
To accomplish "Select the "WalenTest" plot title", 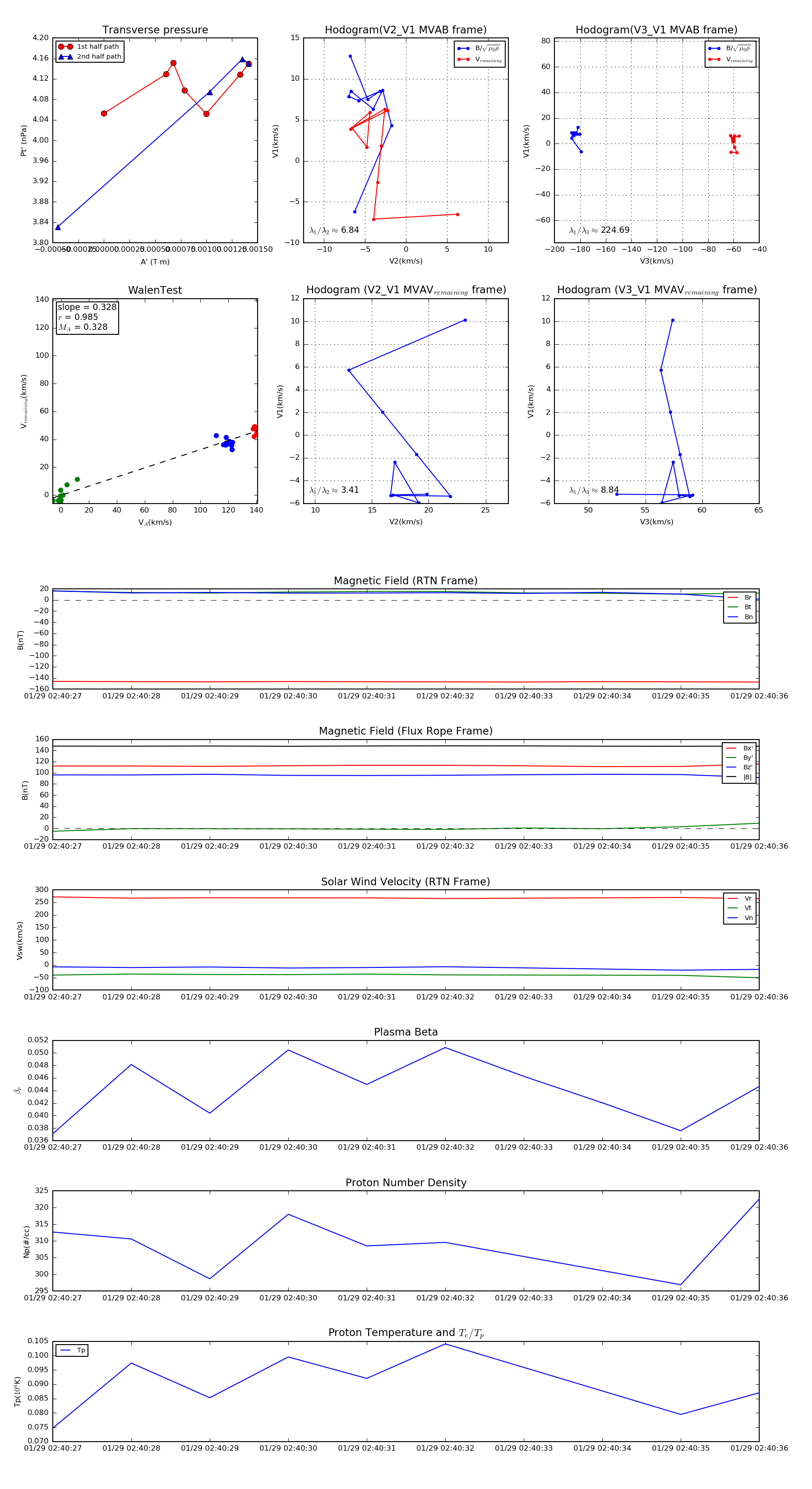I will [155, 290].
